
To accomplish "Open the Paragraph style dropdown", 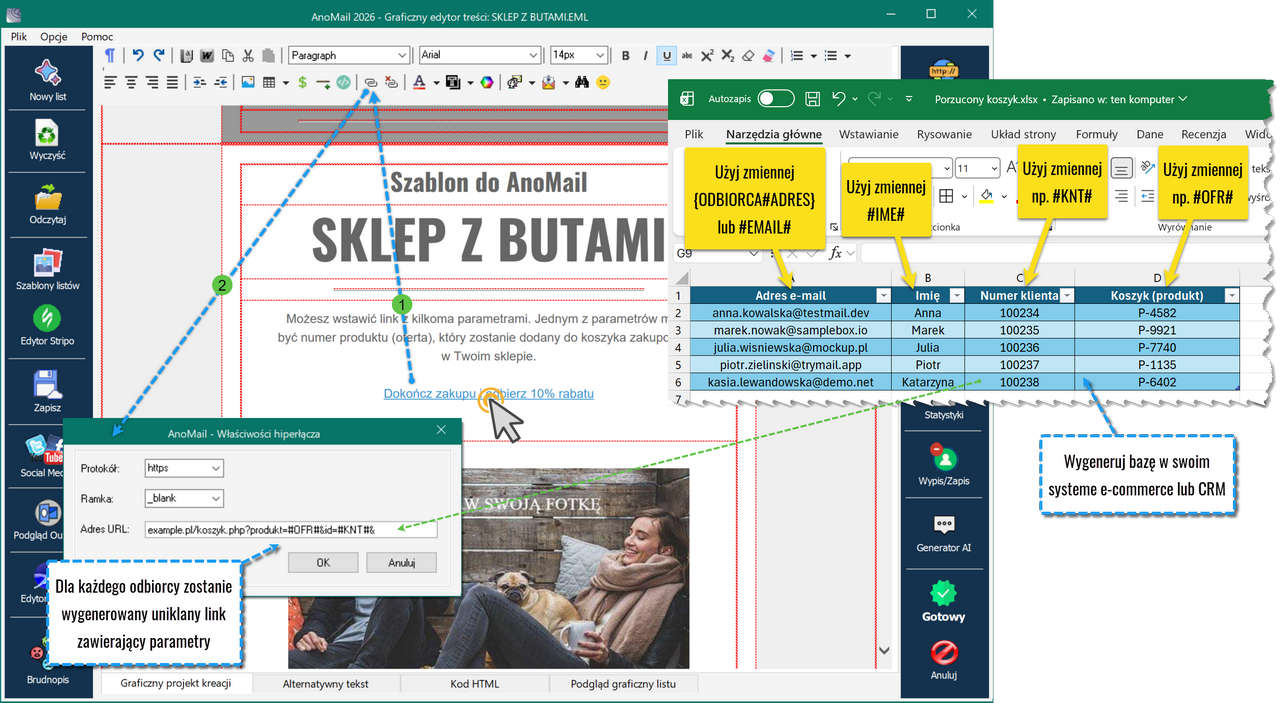I will [x=349, y=56].
